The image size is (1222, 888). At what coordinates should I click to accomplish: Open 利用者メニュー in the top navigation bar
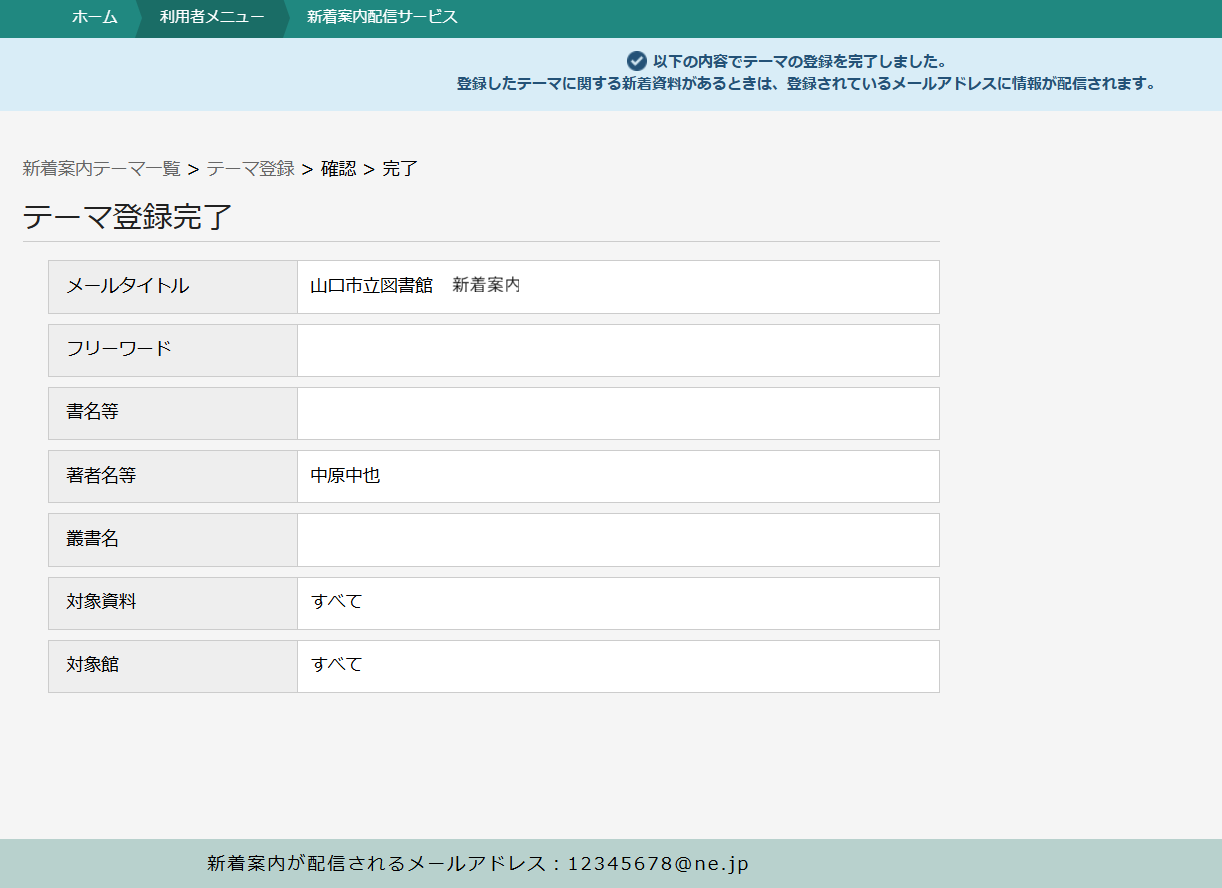(x=212, y=17)
